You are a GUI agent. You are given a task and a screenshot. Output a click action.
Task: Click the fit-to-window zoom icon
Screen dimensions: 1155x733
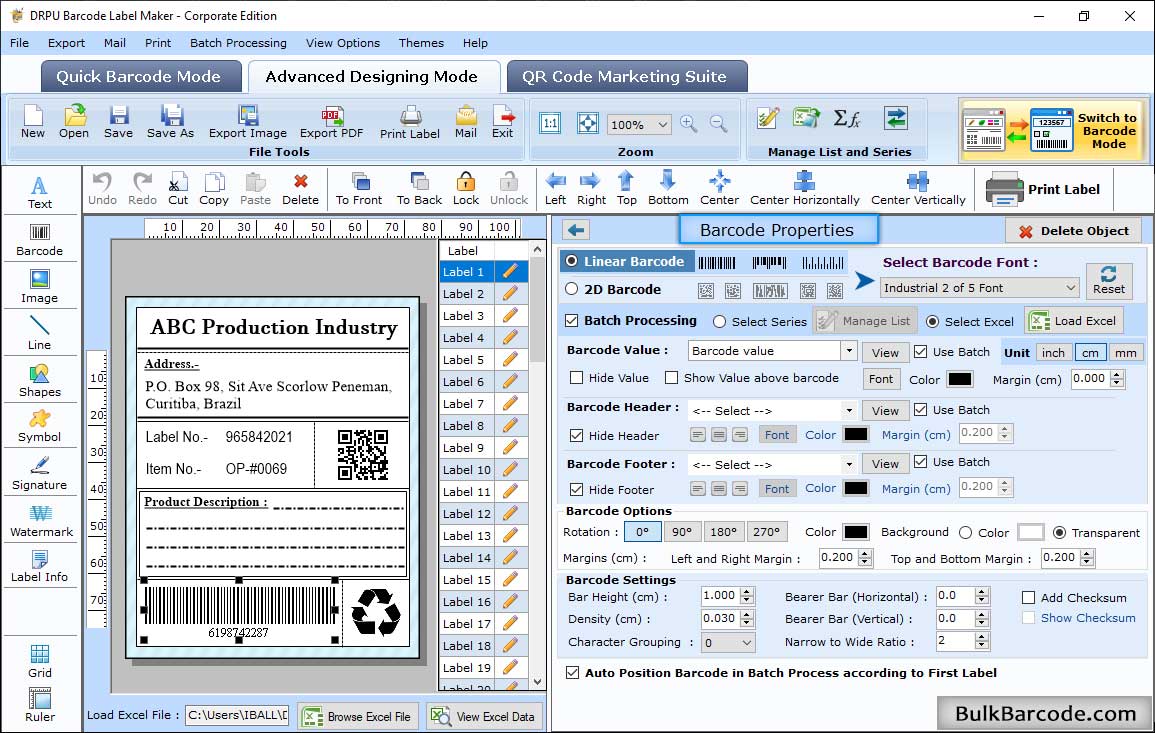pyautogui.click(x=588, y=123)
